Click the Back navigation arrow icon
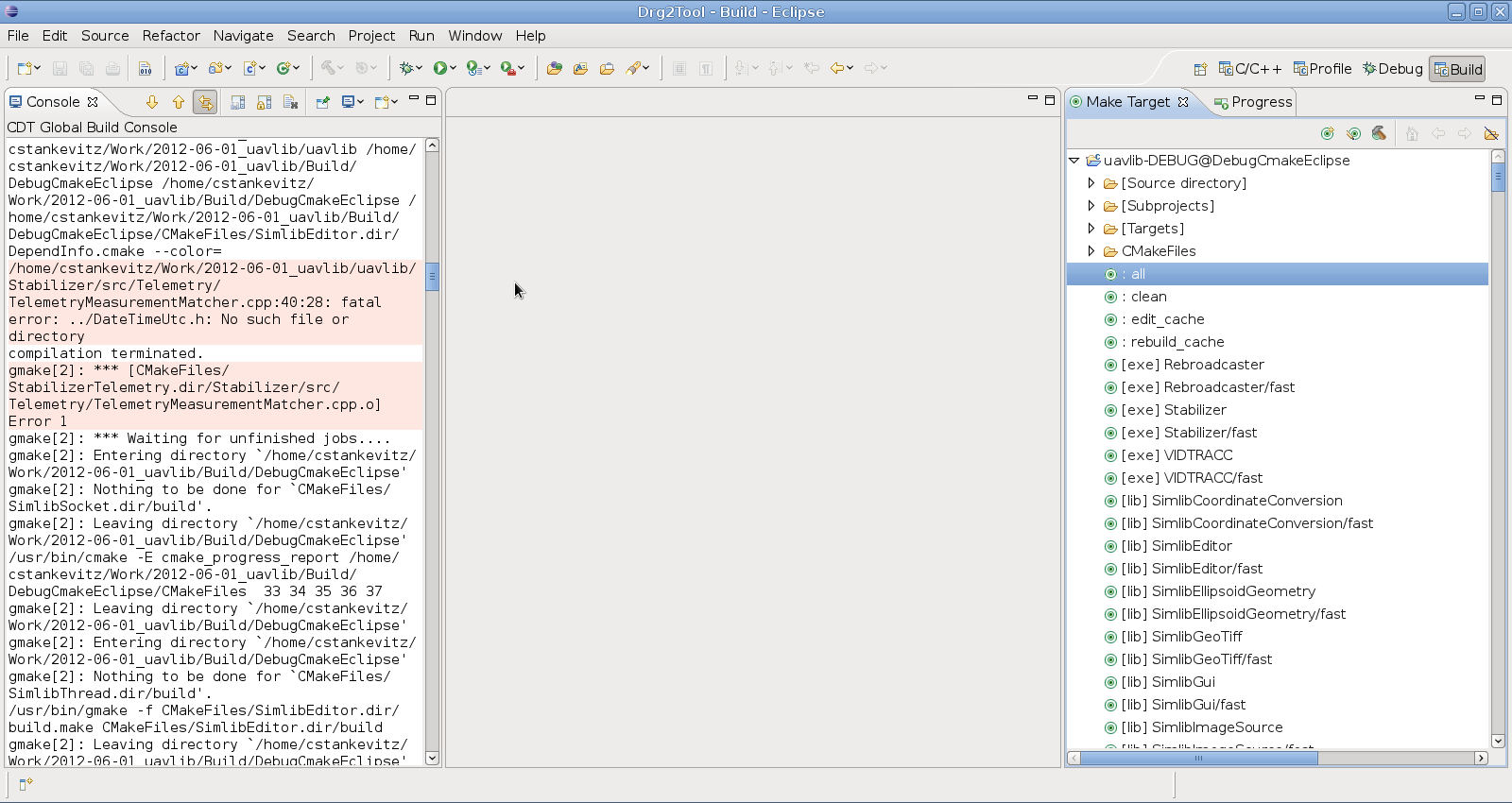 (837, 68)
